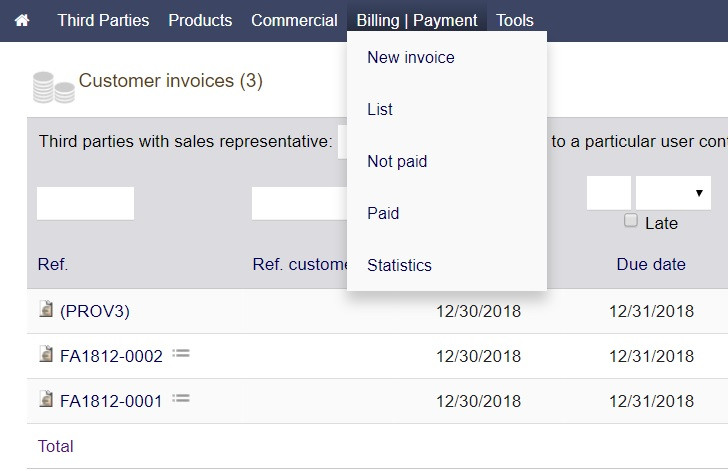The image size is (728, 471).
Task: Click the invoice icon beside FA1812-0002
Action: [x=46, y=355]
